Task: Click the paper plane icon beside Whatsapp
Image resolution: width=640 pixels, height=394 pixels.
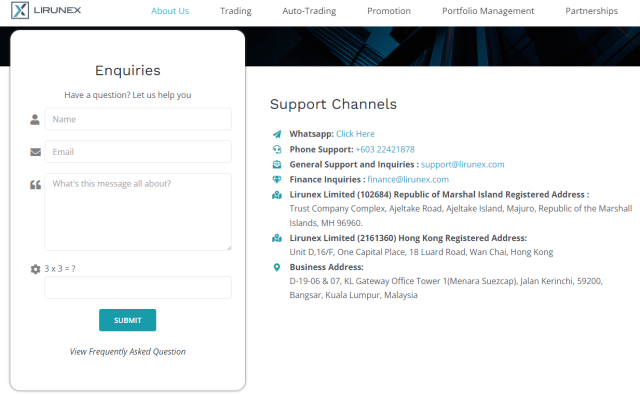Action: point(277,134)
